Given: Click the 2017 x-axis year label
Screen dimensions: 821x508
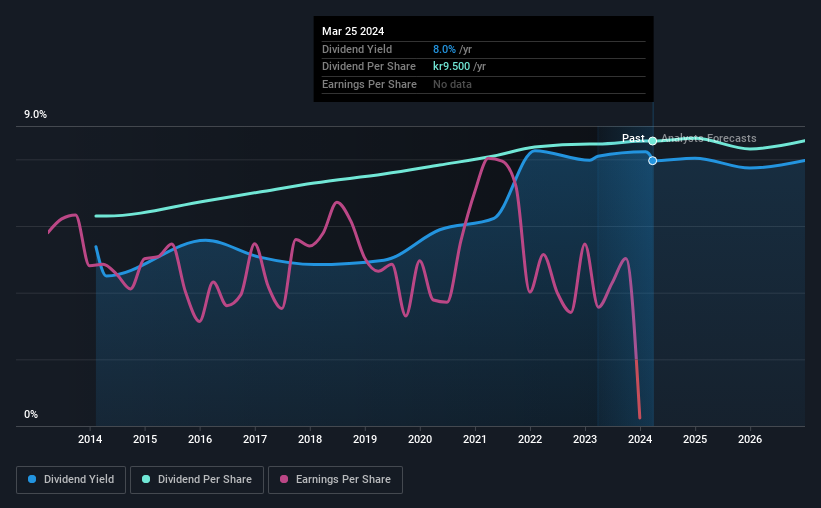Looking at the screenshot, I should coord(255,439).
